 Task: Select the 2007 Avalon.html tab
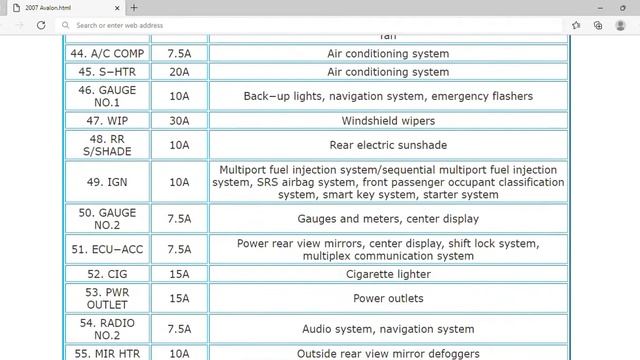(65, 8)
